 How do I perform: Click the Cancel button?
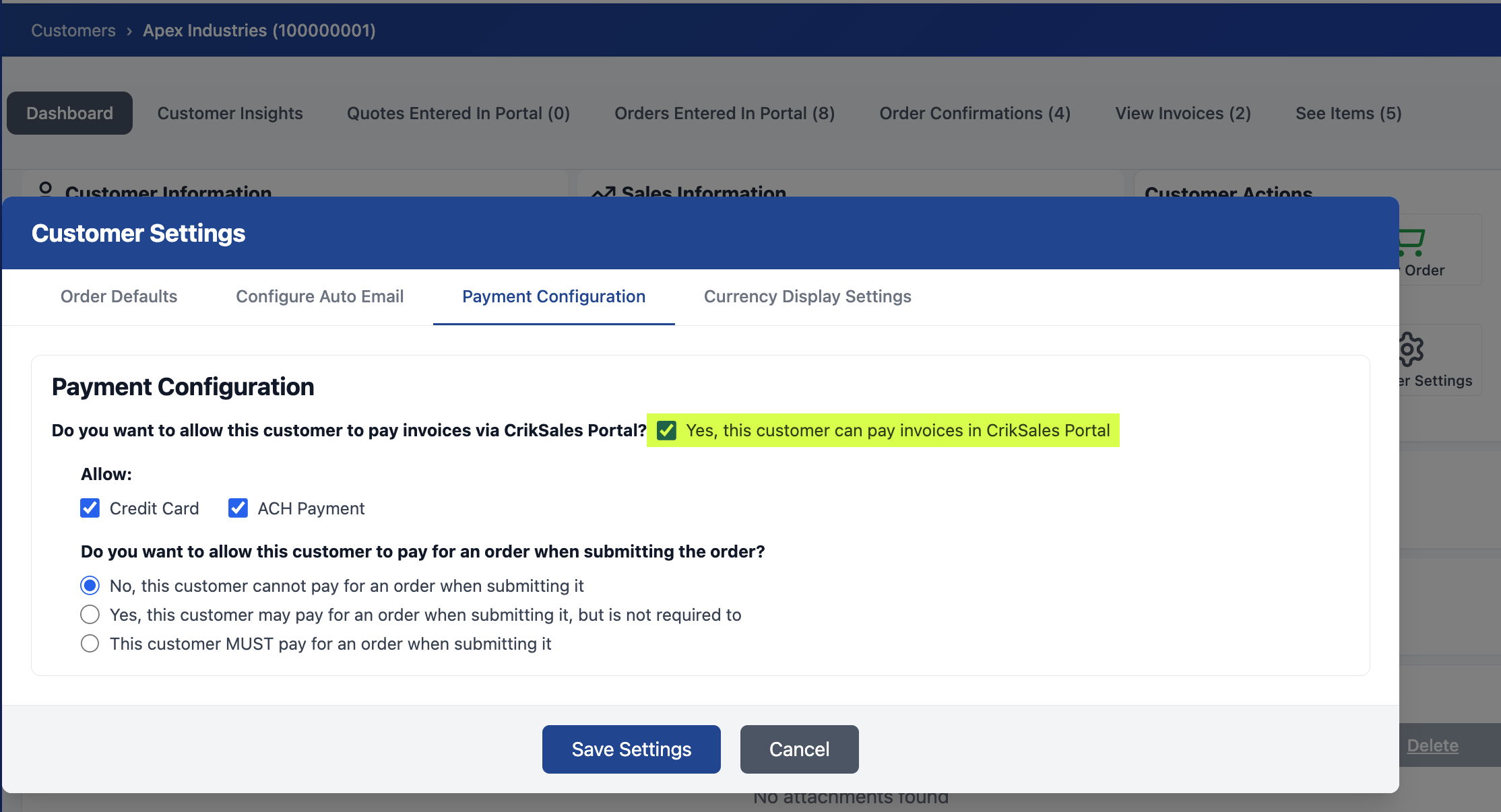pyautogui.click(x=799, y=749)
